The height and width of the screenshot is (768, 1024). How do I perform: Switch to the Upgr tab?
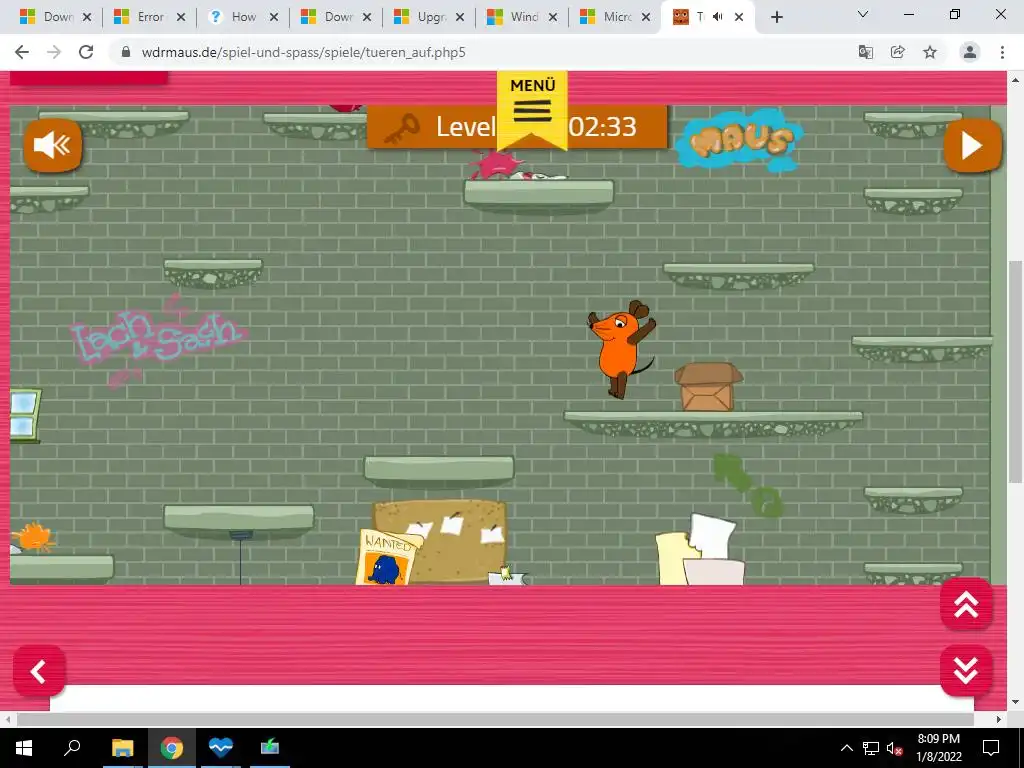pyautogui.click(x=430, y=17)
